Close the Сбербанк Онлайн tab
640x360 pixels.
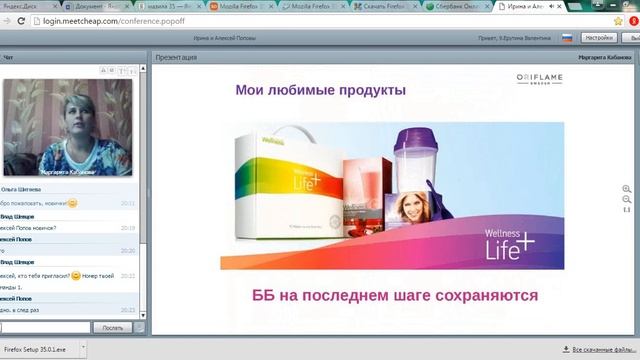pyautogui.click(x=487, y=7)
